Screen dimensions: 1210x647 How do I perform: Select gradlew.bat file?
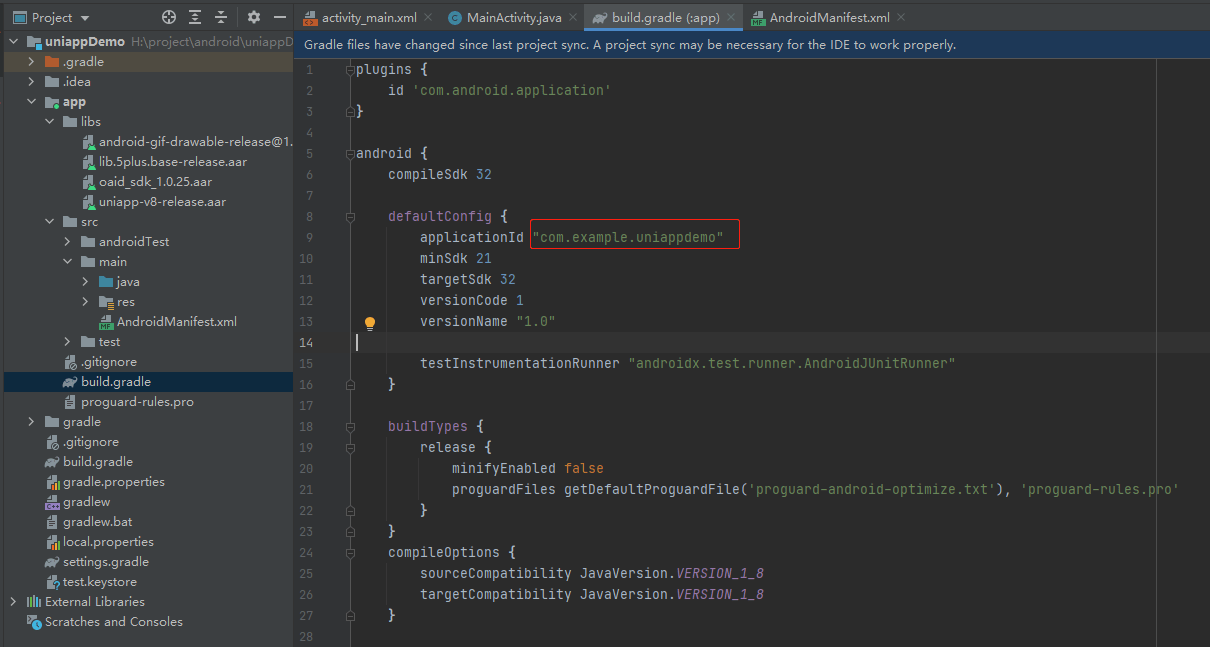[89, 522]
